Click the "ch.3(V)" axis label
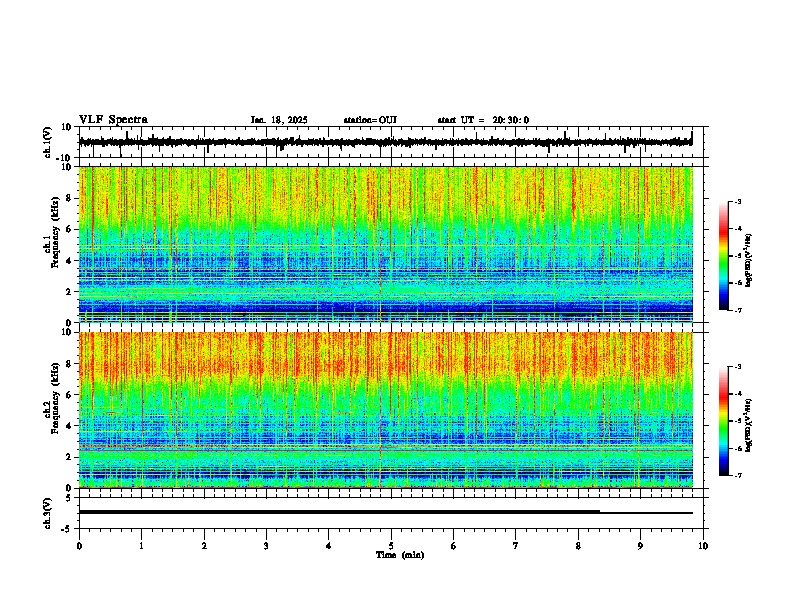The width and height of the screenshot is (792, 612). (x=48, y=514)
